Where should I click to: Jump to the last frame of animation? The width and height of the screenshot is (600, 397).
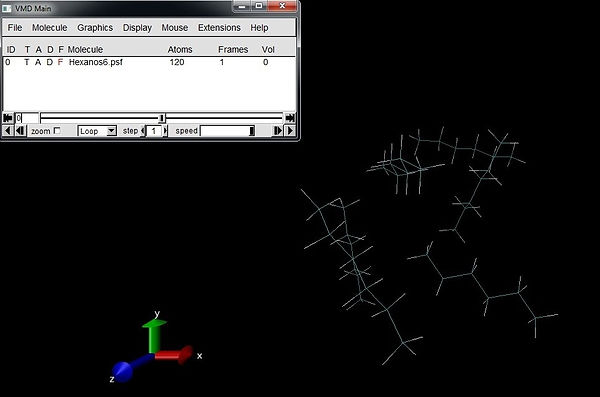(290, 118)
